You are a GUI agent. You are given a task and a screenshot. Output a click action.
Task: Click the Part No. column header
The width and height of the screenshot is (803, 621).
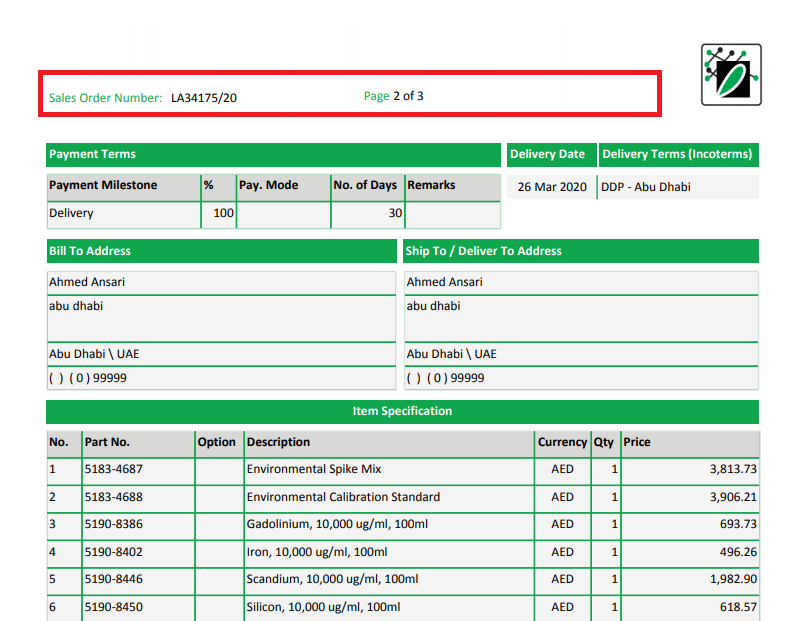(138, 444)
